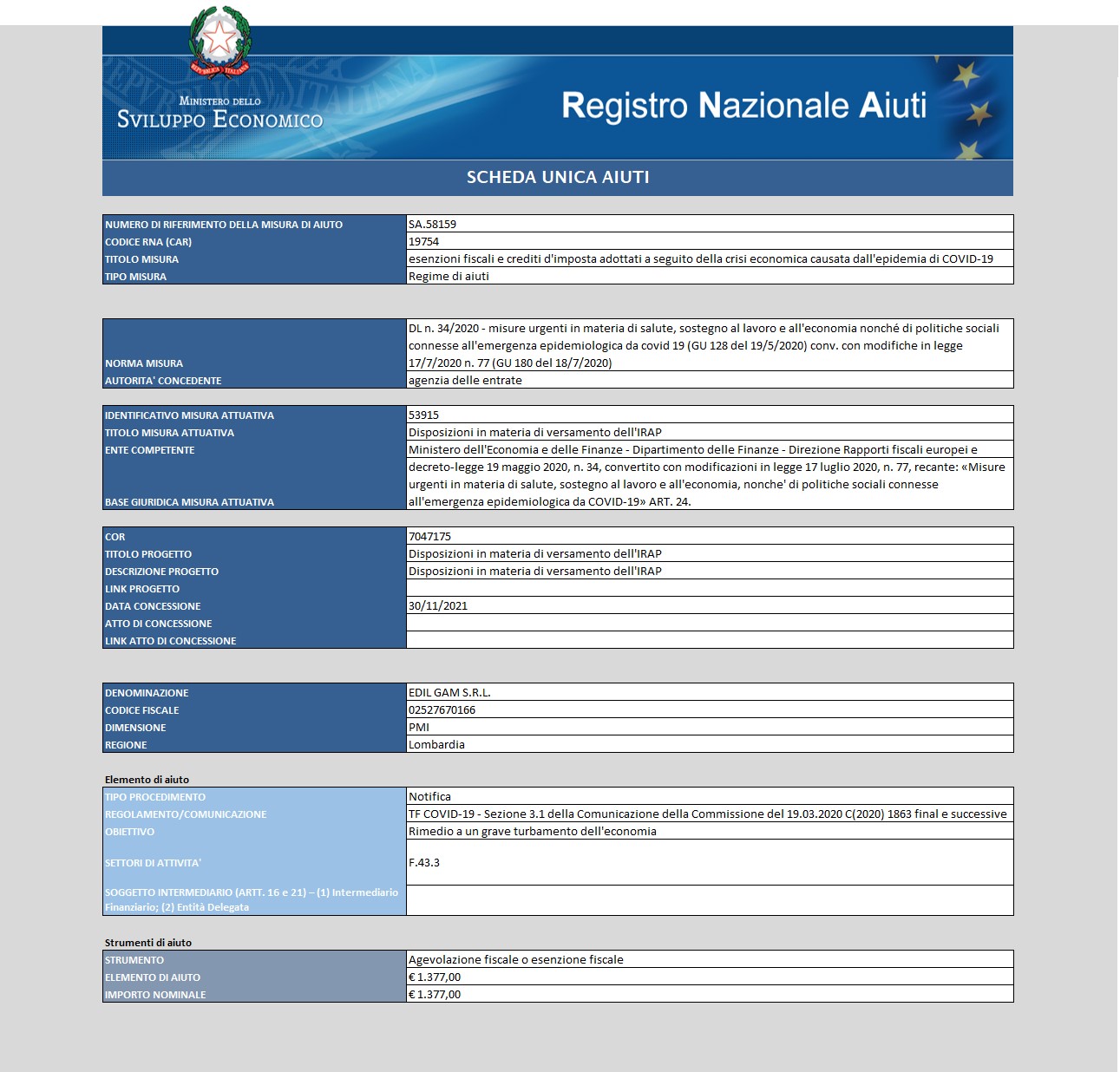Select the company name EDIL GAM S.R.L.

449,692
